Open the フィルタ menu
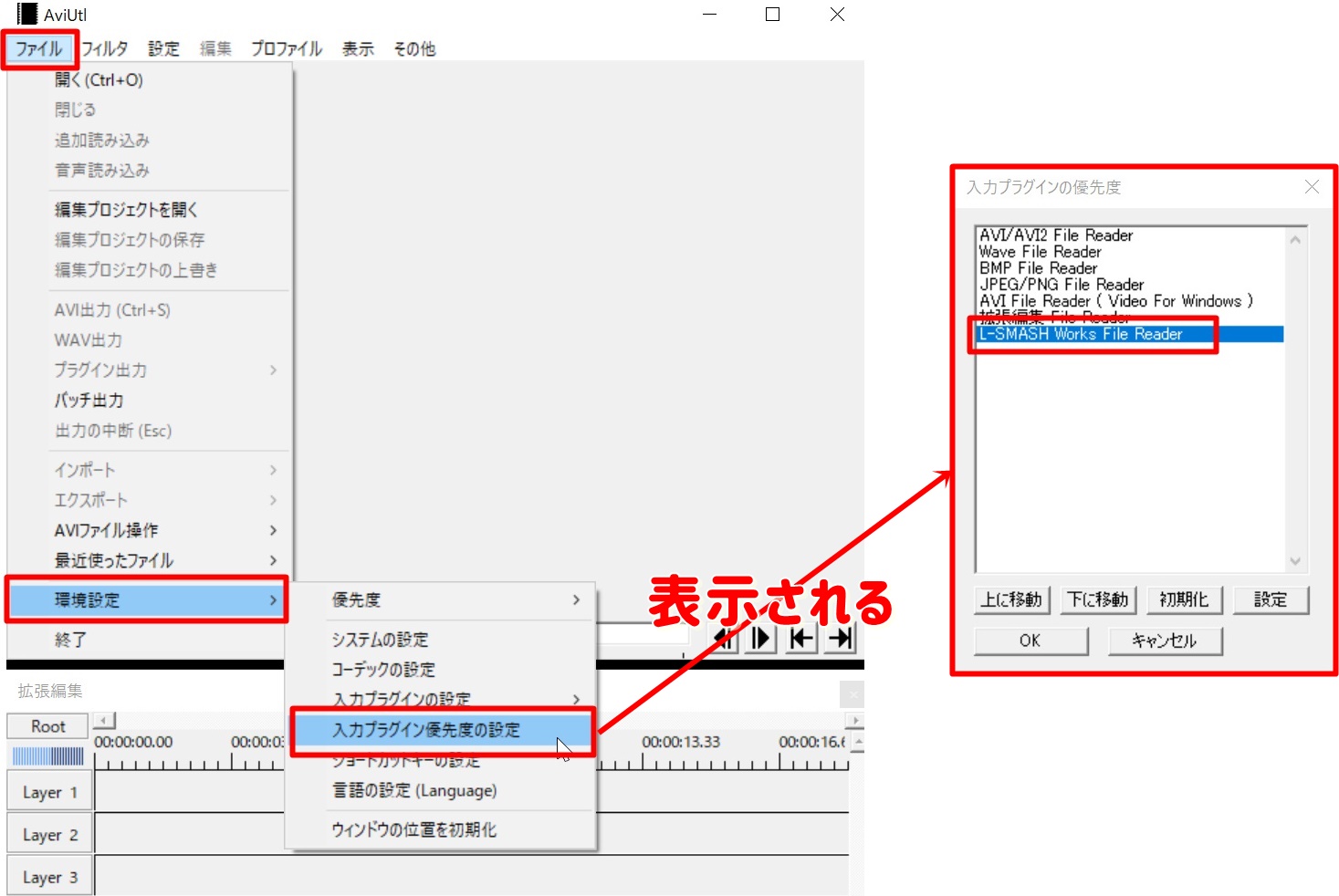 click(105, 49)
